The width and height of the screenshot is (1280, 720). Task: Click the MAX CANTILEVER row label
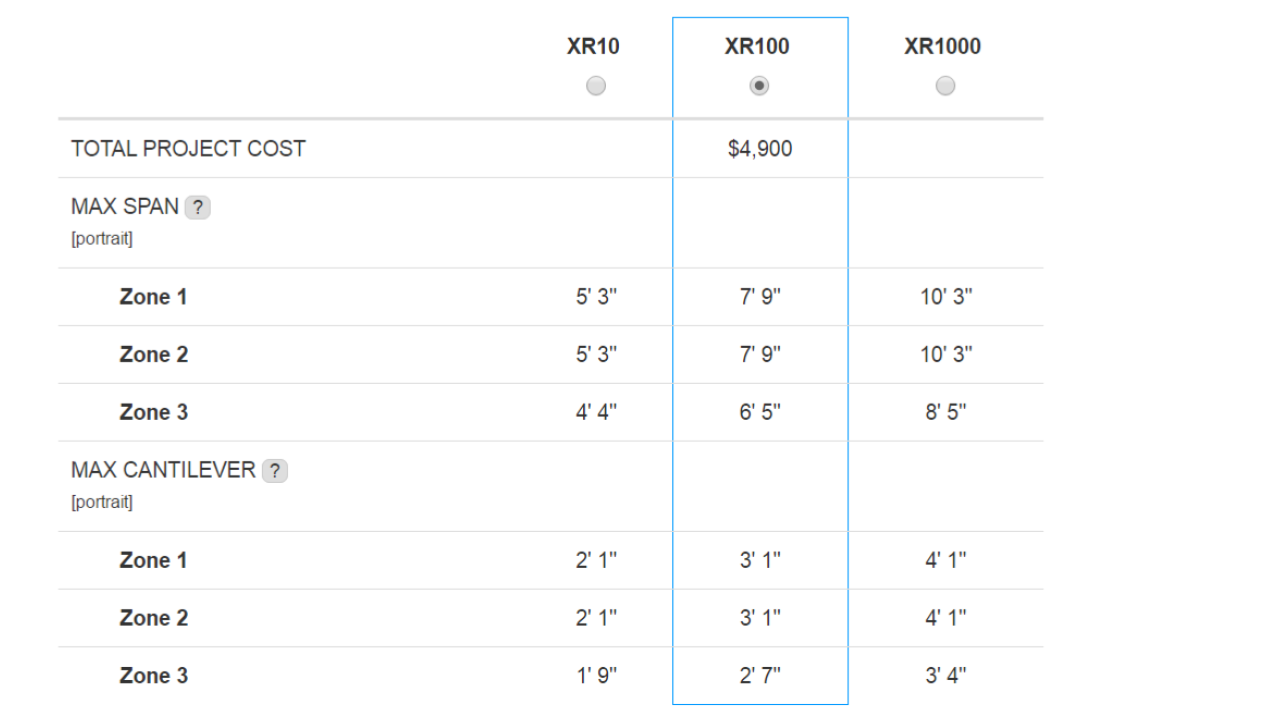pyautogui.click(x=163, y=470)
